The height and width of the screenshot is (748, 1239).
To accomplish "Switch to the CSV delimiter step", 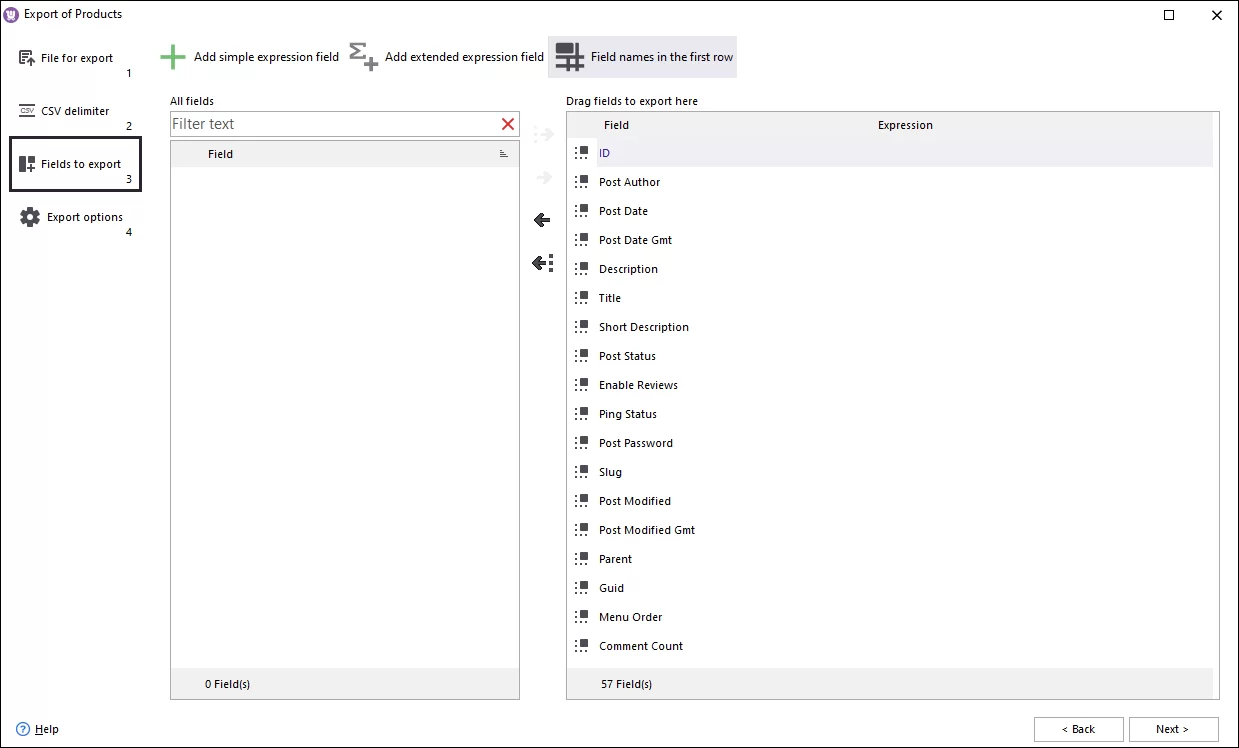I will tap(75, 111).
